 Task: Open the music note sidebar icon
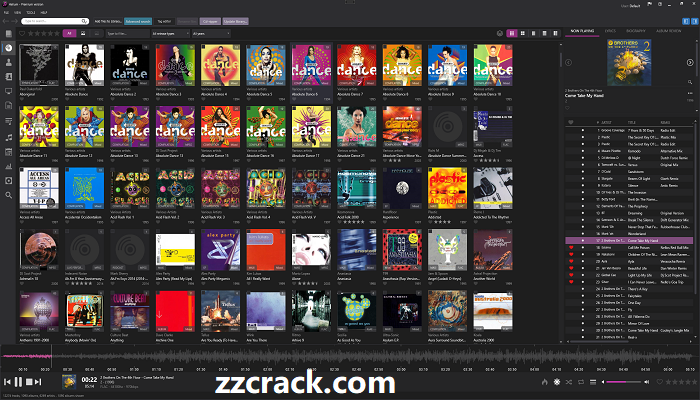(x=8, y=138)
